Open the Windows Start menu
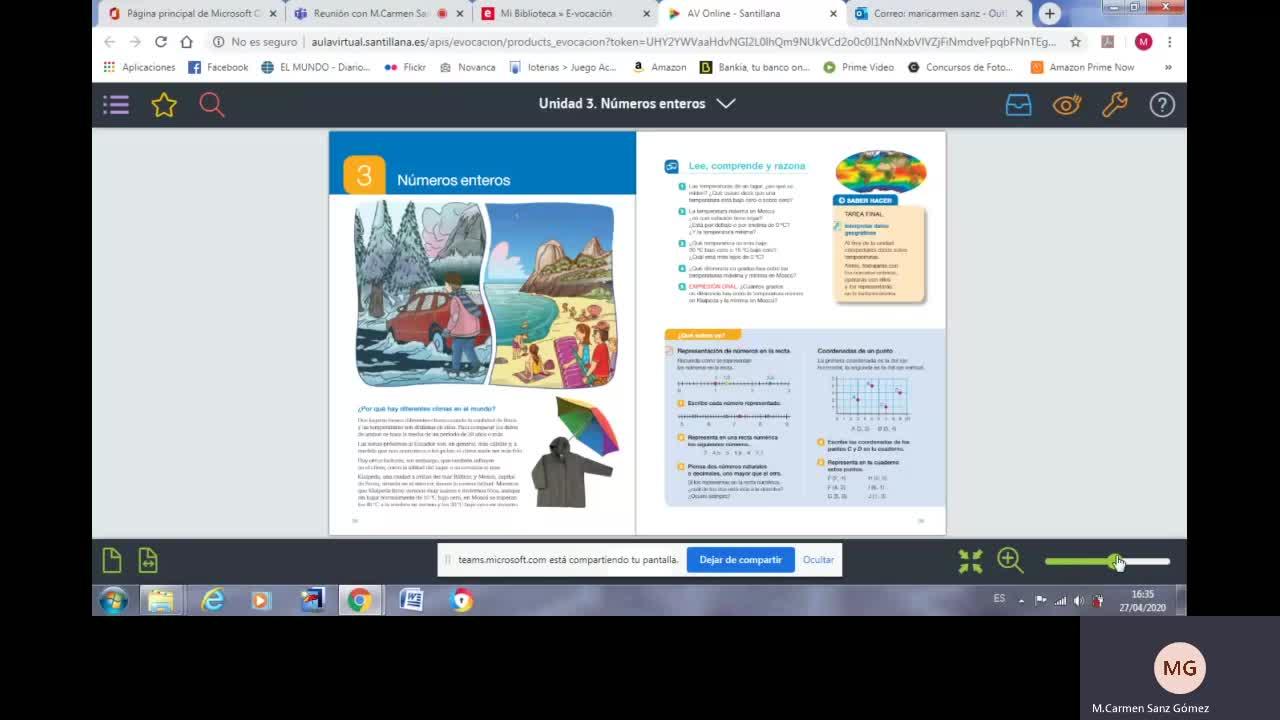Image resolution: width=1280 pixels, height=720 pixels. pos(113,600)
